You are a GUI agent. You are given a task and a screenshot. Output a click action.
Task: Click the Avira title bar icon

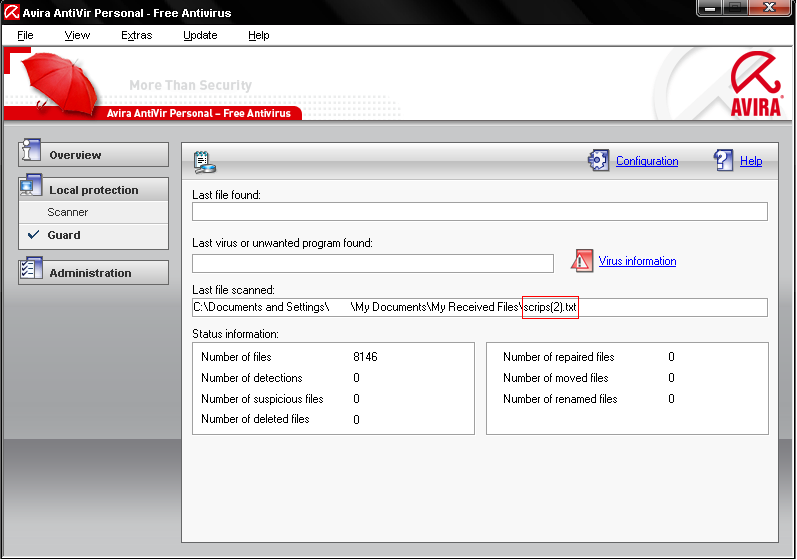click(x=12, y=12)
